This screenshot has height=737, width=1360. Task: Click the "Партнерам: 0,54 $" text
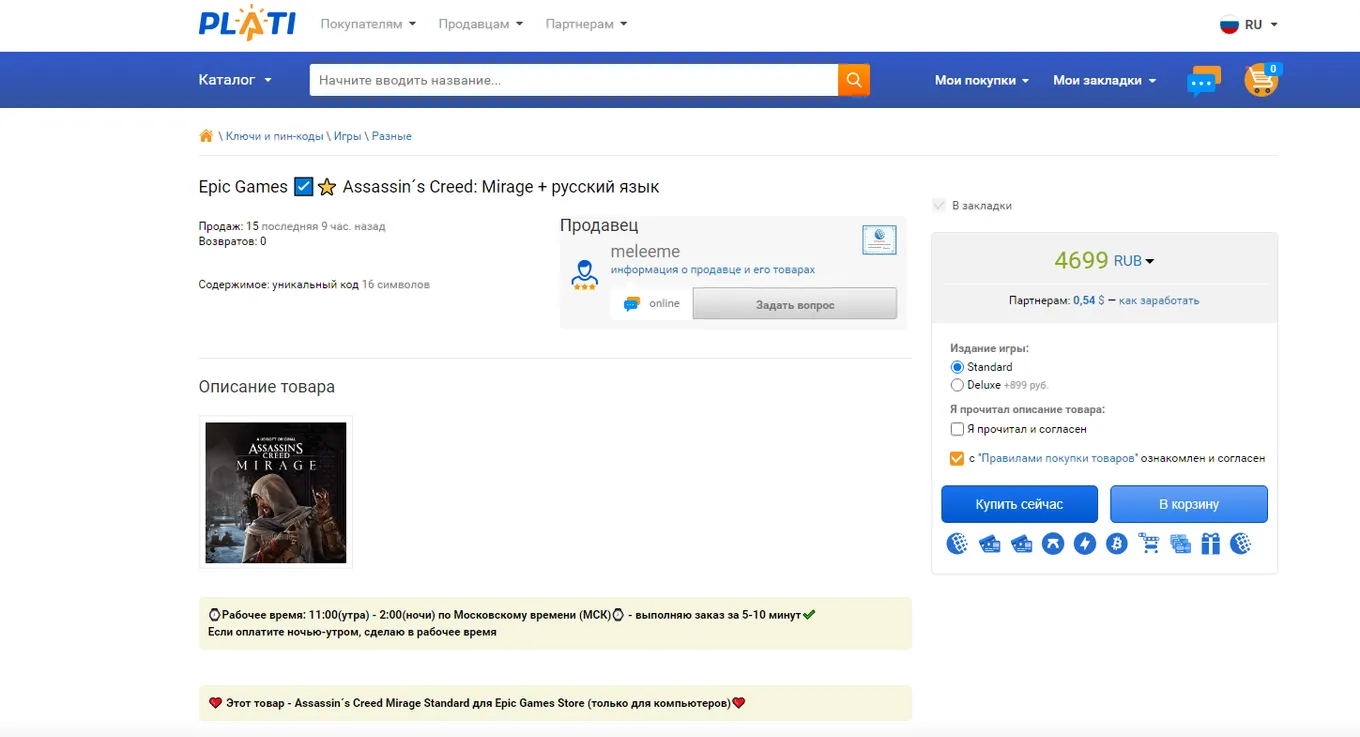(x=1057, y=300)
